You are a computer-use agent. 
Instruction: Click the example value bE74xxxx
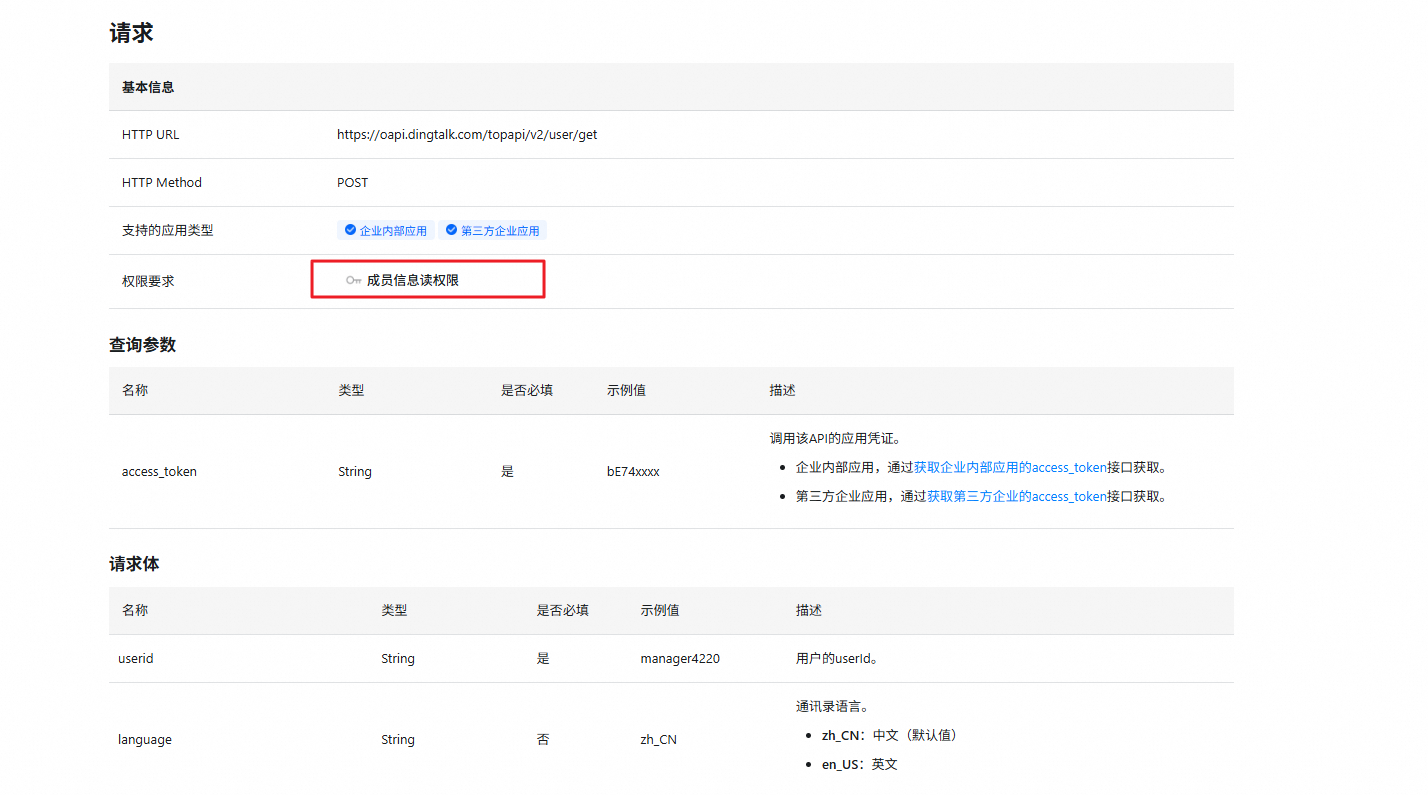pos(633,472)
